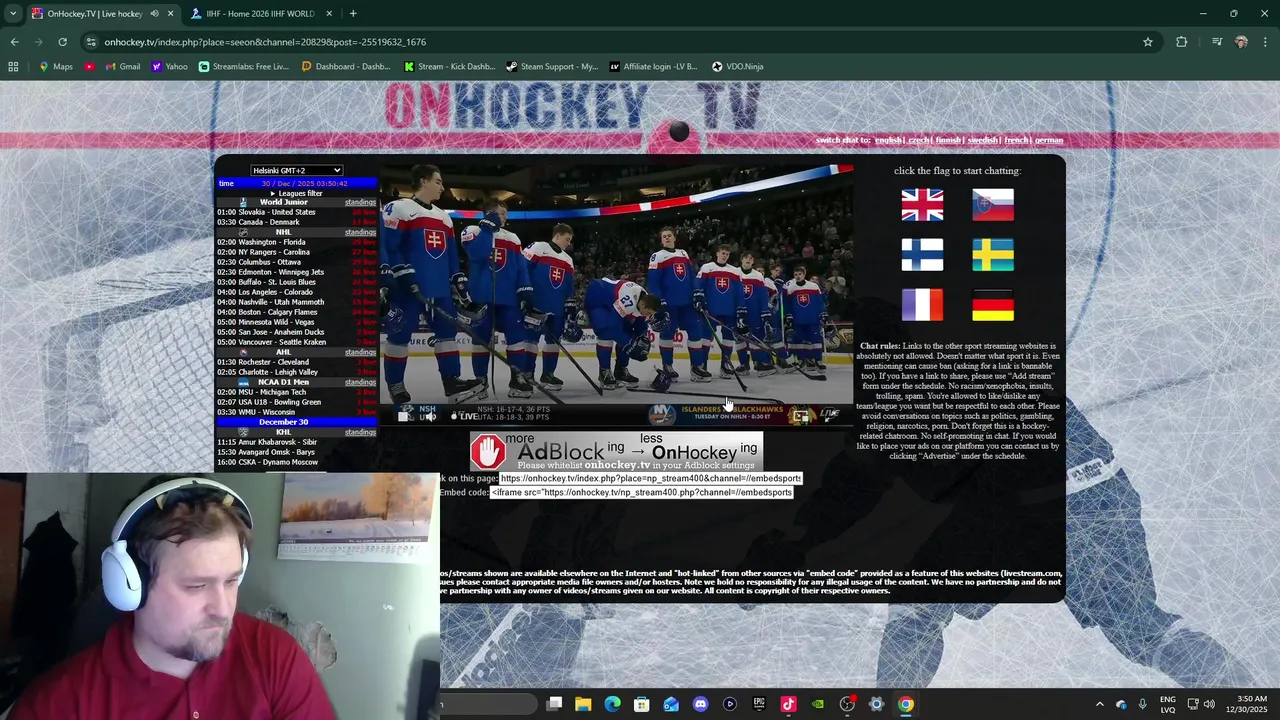The width and height of the screenshot is (1280, 720).
Task: Open the Yahoo bookmark
Action: coord(169,67)
